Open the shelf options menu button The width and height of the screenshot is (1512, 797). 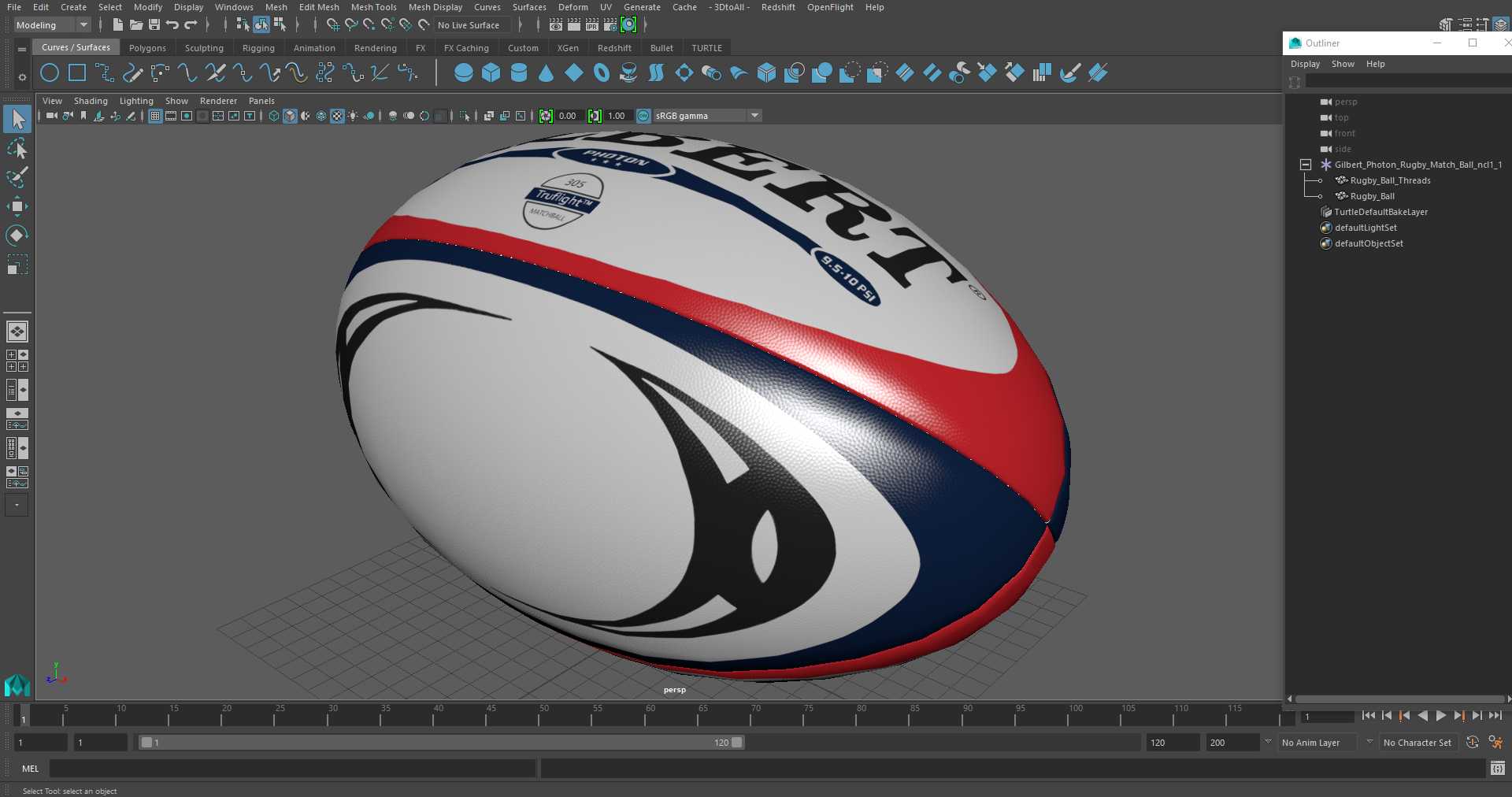click(22, 76)
